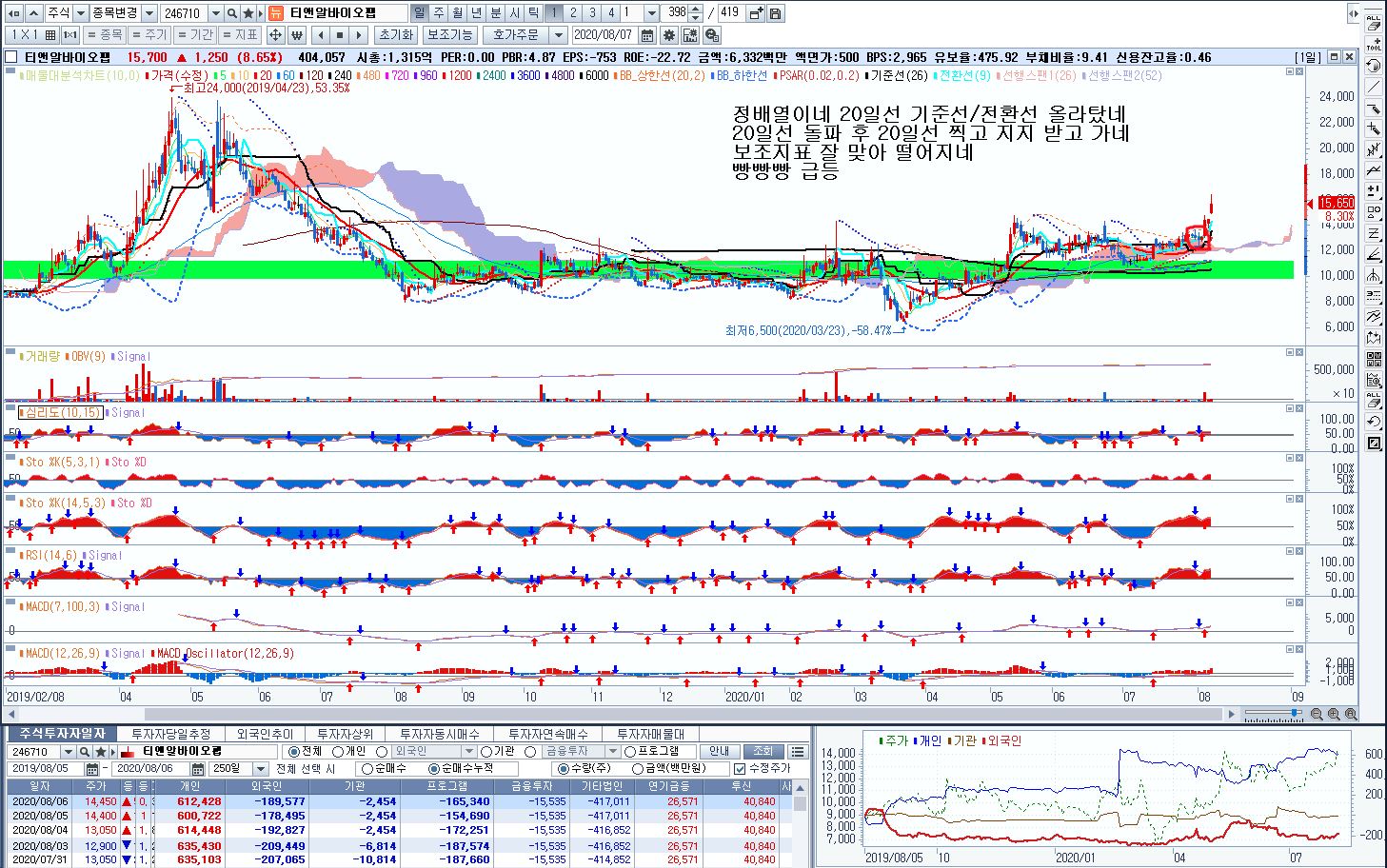Open chart settings gear icon
The height and width of the screenshot is (868, 1387).
pos(668,35)
